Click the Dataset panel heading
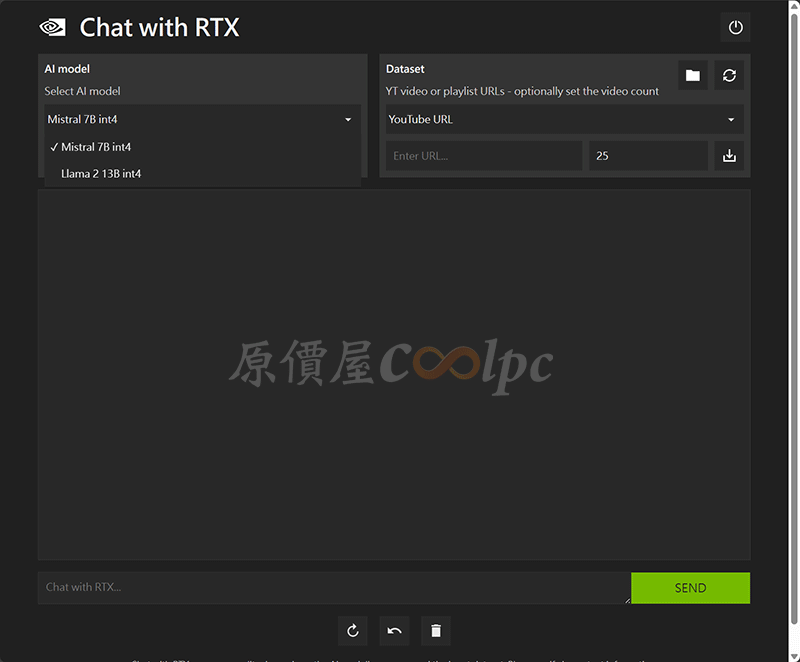This screenshot has width=800, height=662. pyautogui.click(x=405, y=69)
